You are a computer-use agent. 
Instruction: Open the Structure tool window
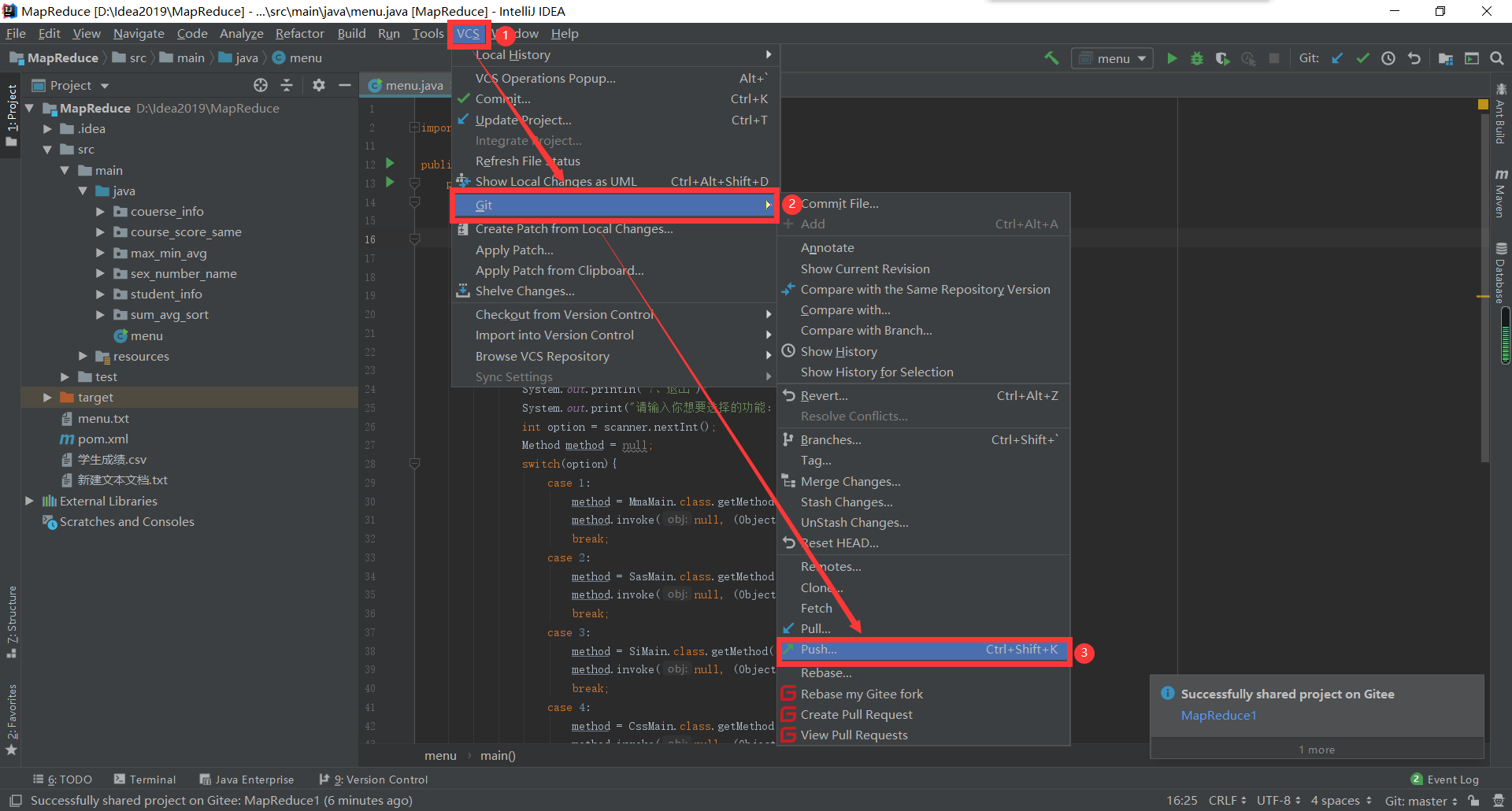click(12, 622)
